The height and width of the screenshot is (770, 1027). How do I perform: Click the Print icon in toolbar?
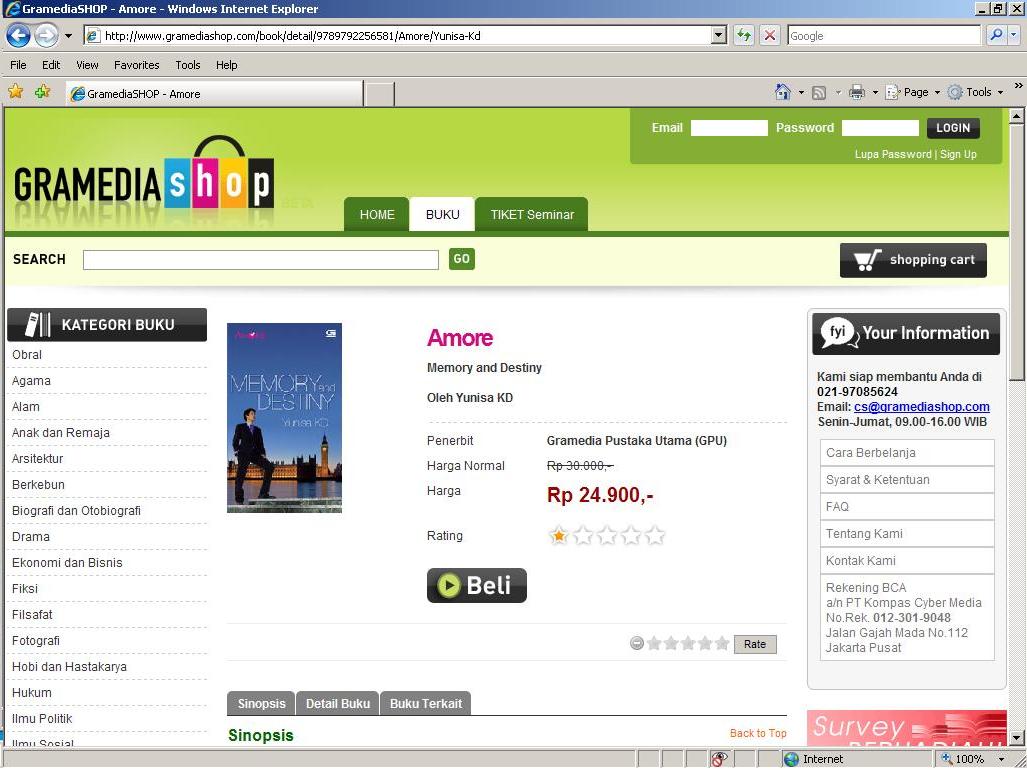coord(857,92)
